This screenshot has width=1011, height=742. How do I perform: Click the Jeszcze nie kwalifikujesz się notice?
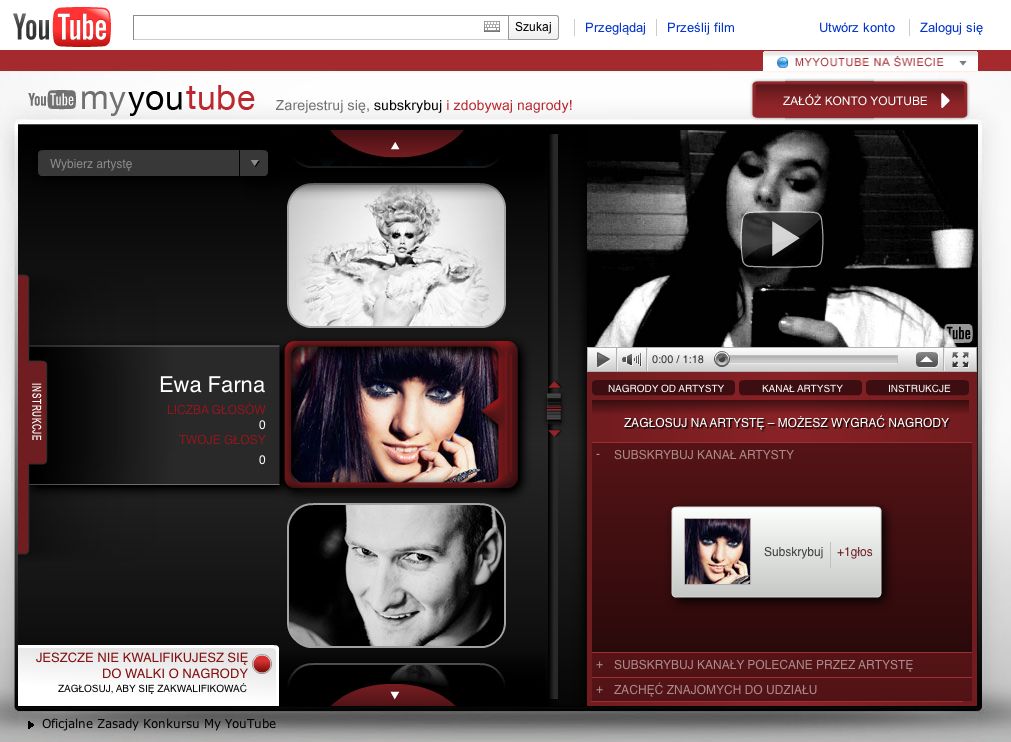click(x=148, y=676)
